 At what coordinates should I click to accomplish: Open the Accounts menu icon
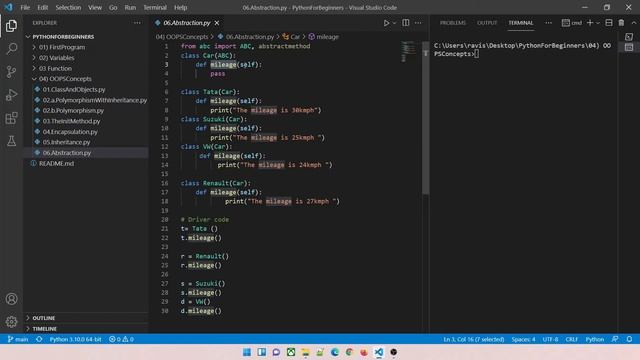(11, 299)
